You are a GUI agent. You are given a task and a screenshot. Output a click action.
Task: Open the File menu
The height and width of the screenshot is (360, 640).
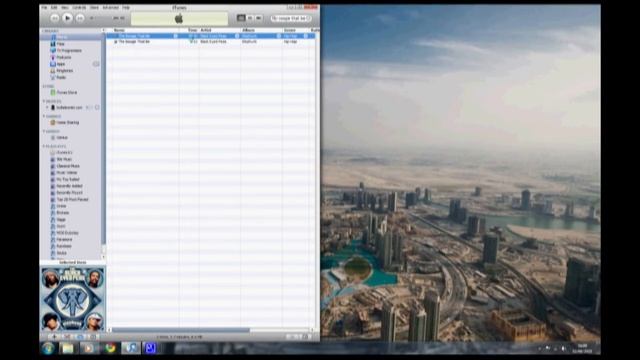[x=44, y=7]
